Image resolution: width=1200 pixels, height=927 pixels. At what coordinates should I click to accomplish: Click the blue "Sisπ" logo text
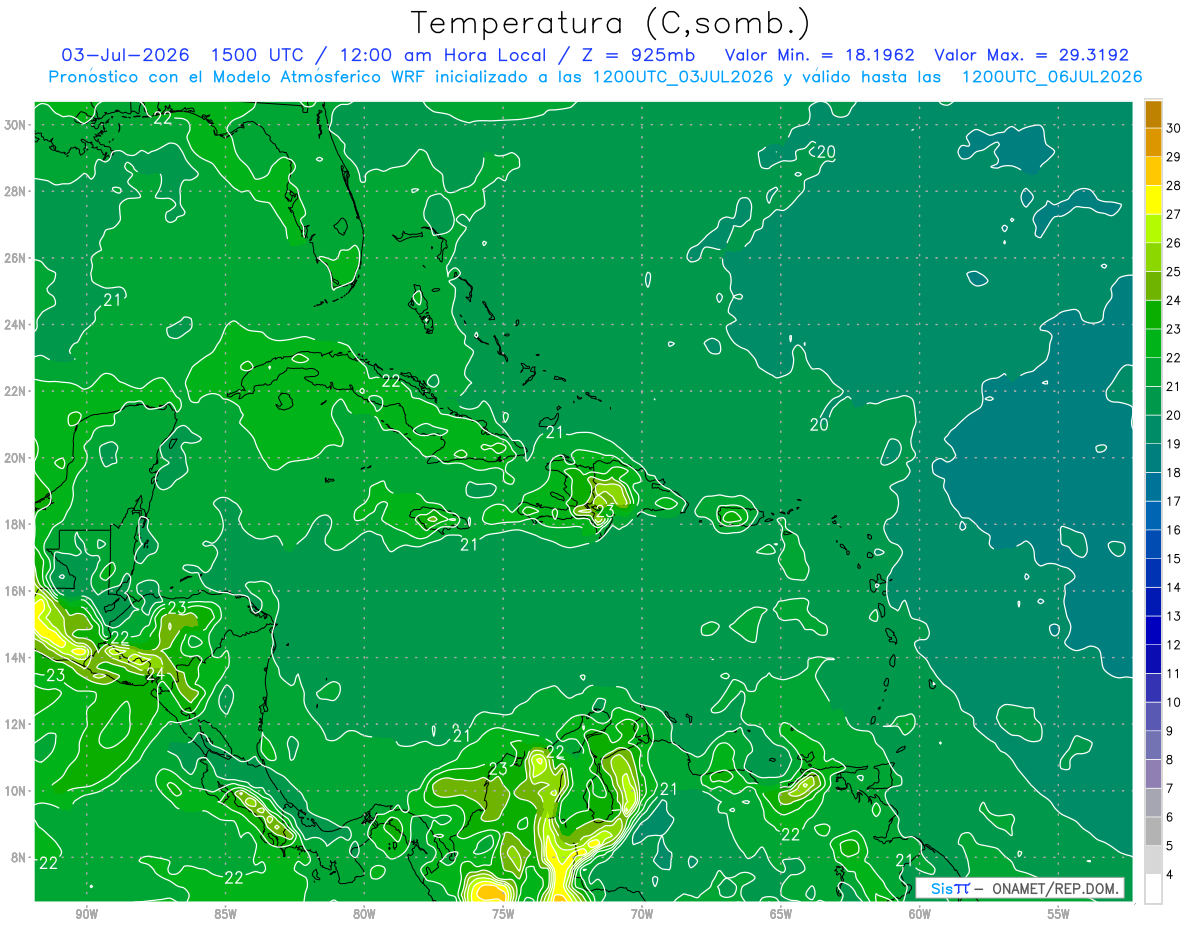950,888
